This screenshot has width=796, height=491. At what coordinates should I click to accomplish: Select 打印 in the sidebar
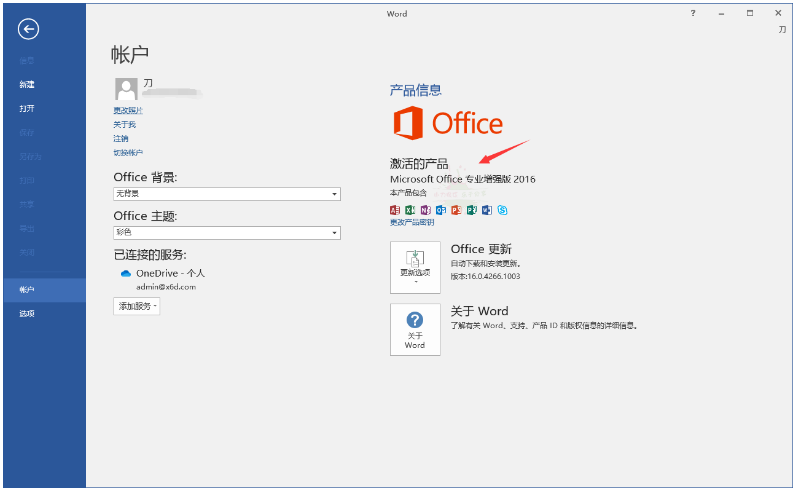click(x=27, y=180)
